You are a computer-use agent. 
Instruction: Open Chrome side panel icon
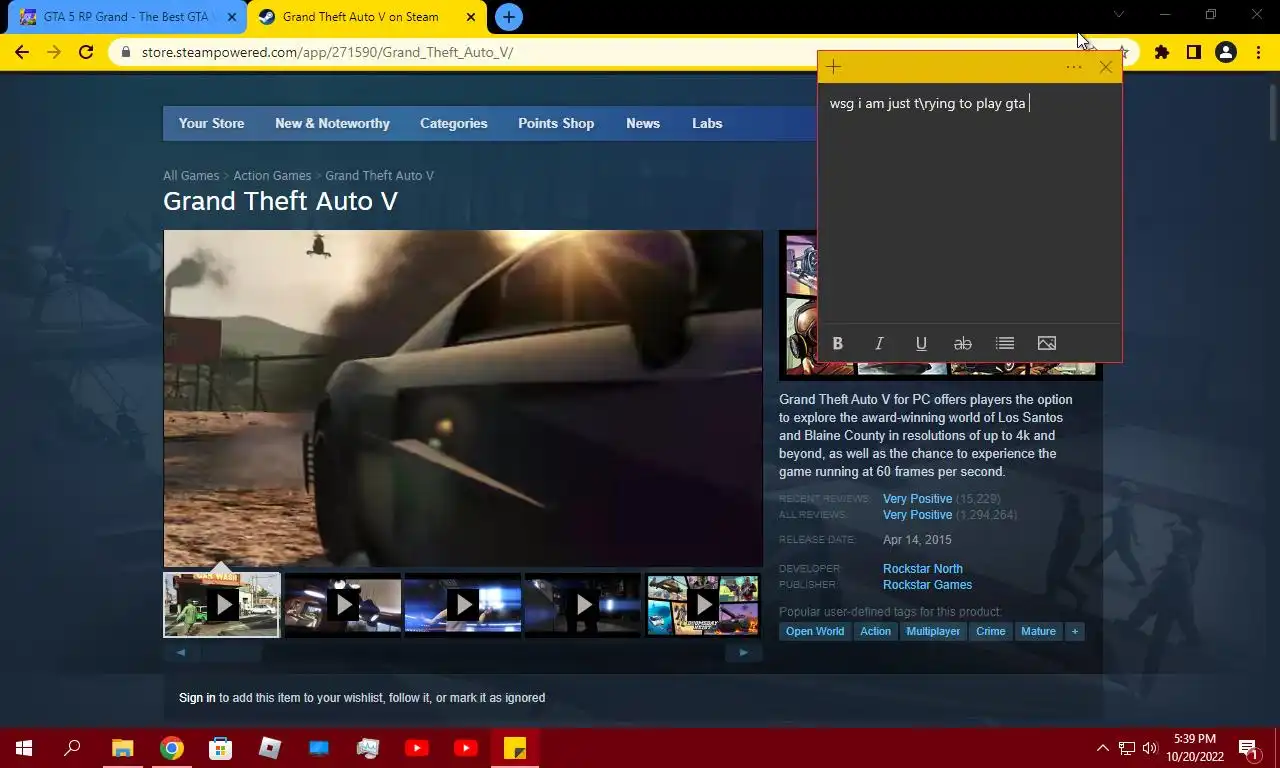pyautogui.click(x=1193, y=52)
